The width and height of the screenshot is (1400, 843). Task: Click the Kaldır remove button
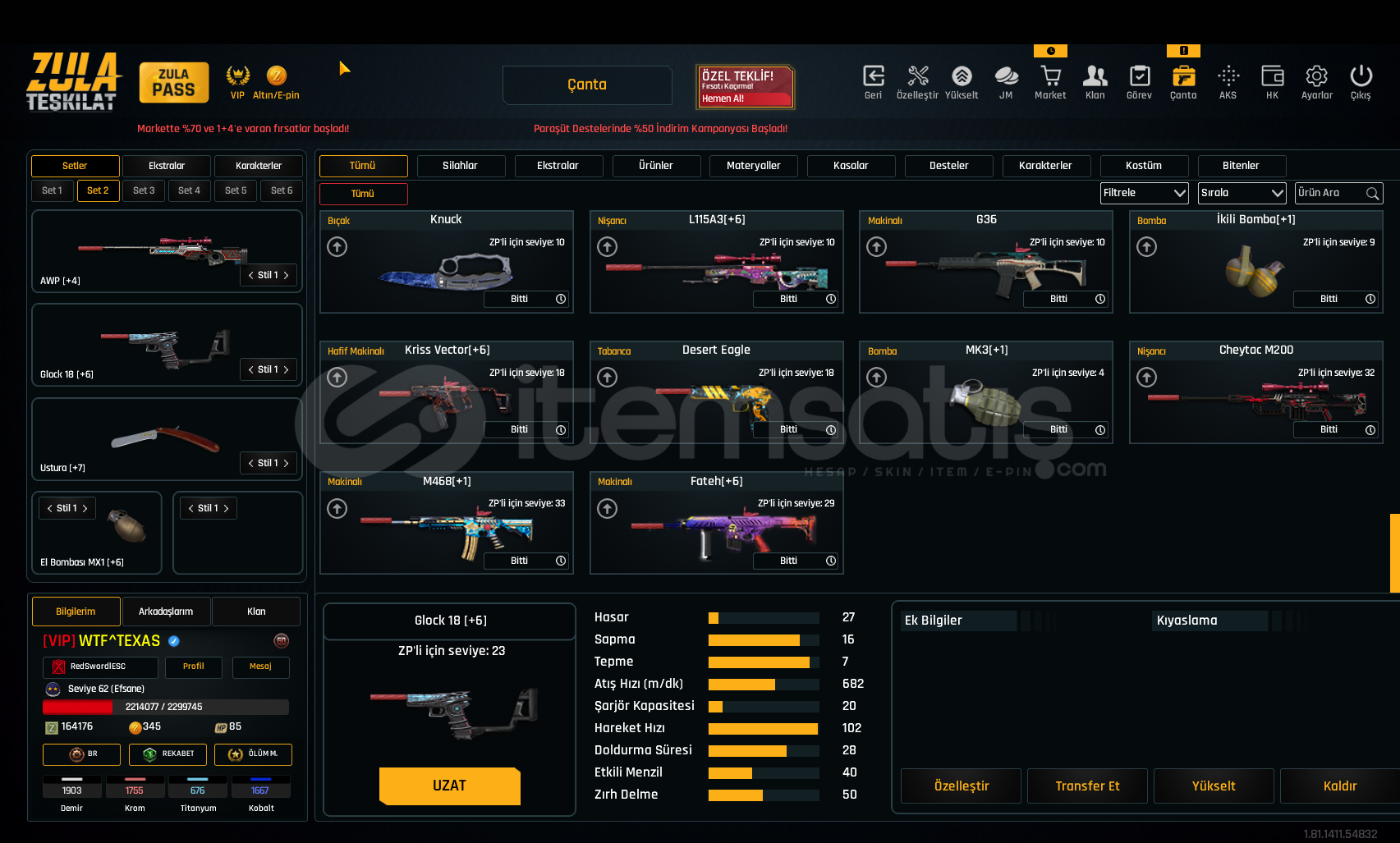click(1340, 786)
